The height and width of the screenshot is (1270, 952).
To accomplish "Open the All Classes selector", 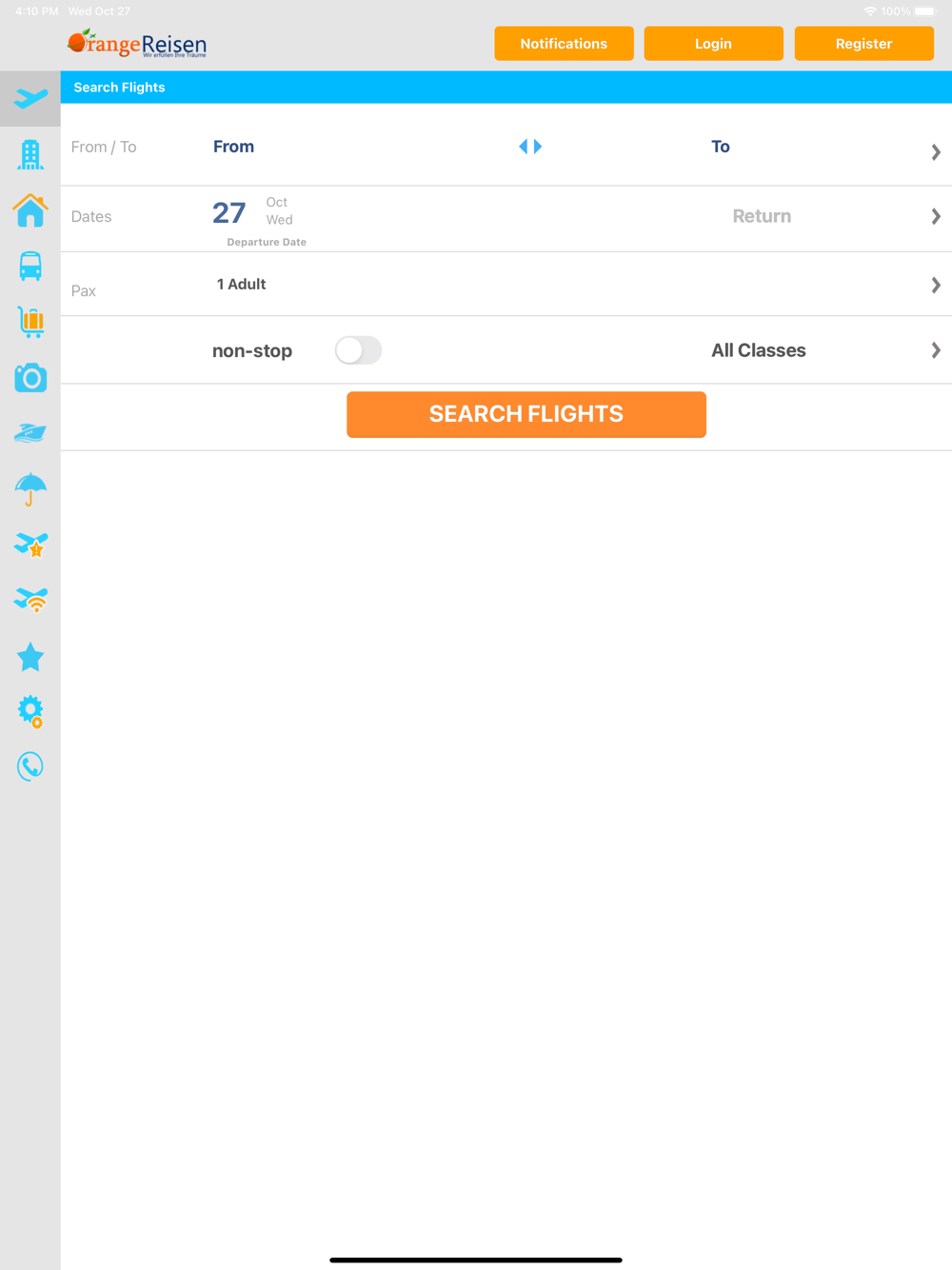I will pos(759,350).
